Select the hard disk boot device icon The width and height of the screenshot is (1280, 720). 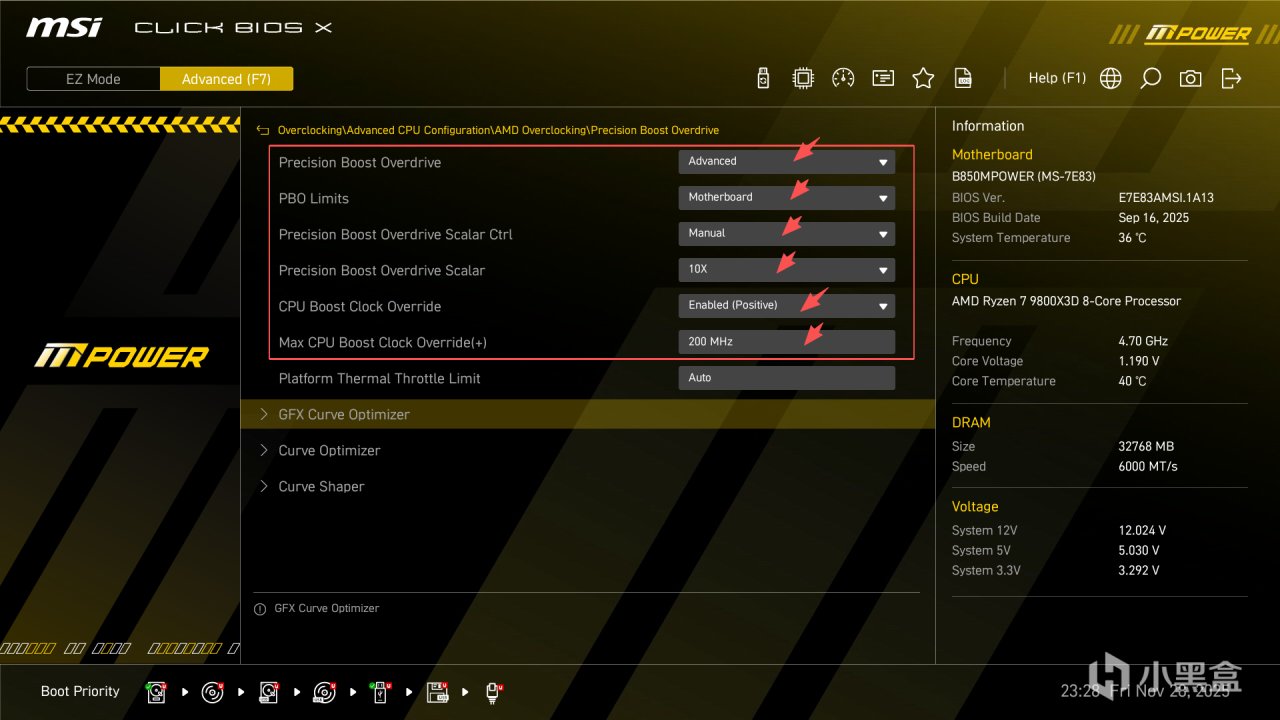tap(156, 692)
